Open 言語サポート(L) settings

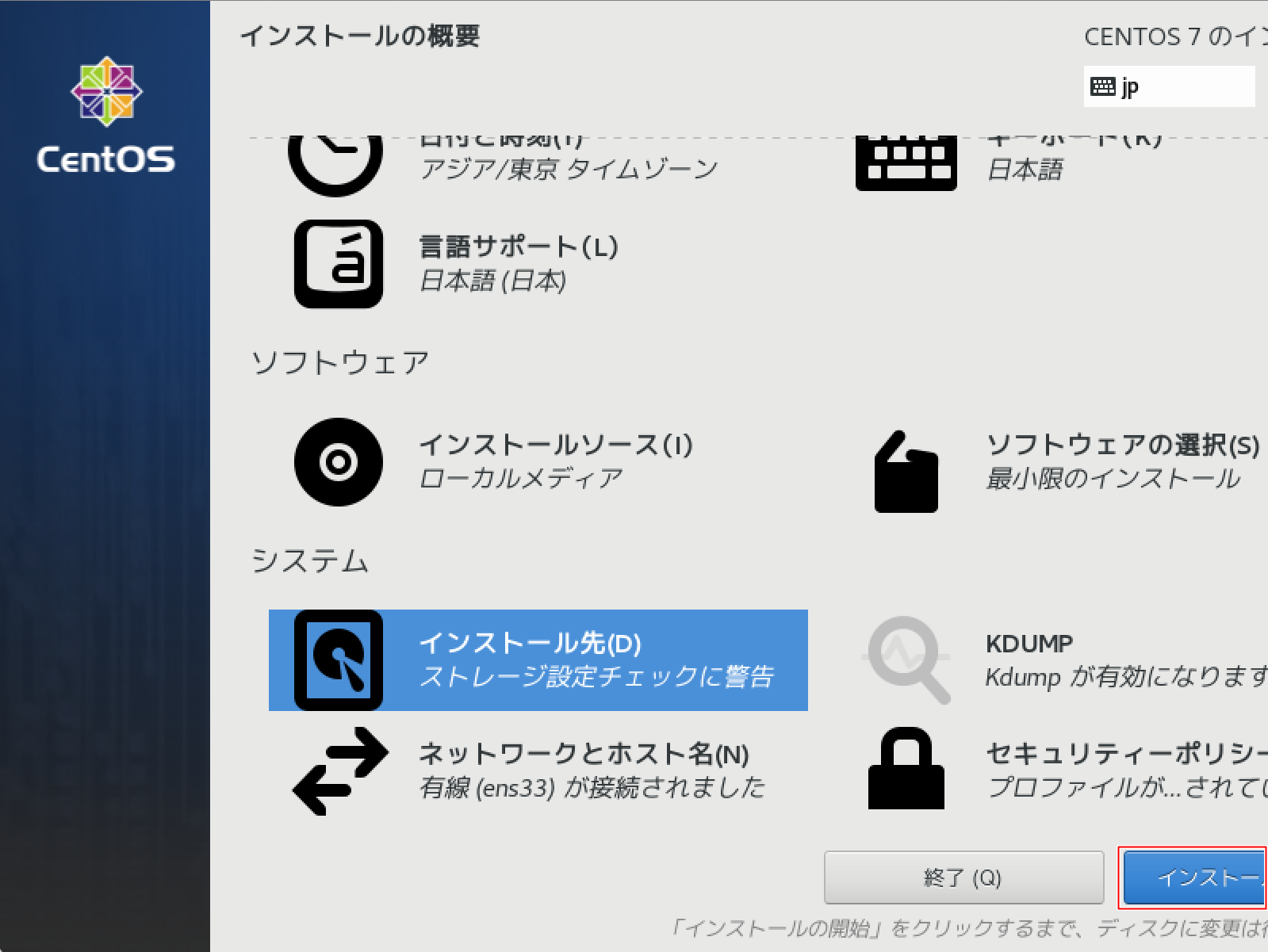tap(519, 247)
